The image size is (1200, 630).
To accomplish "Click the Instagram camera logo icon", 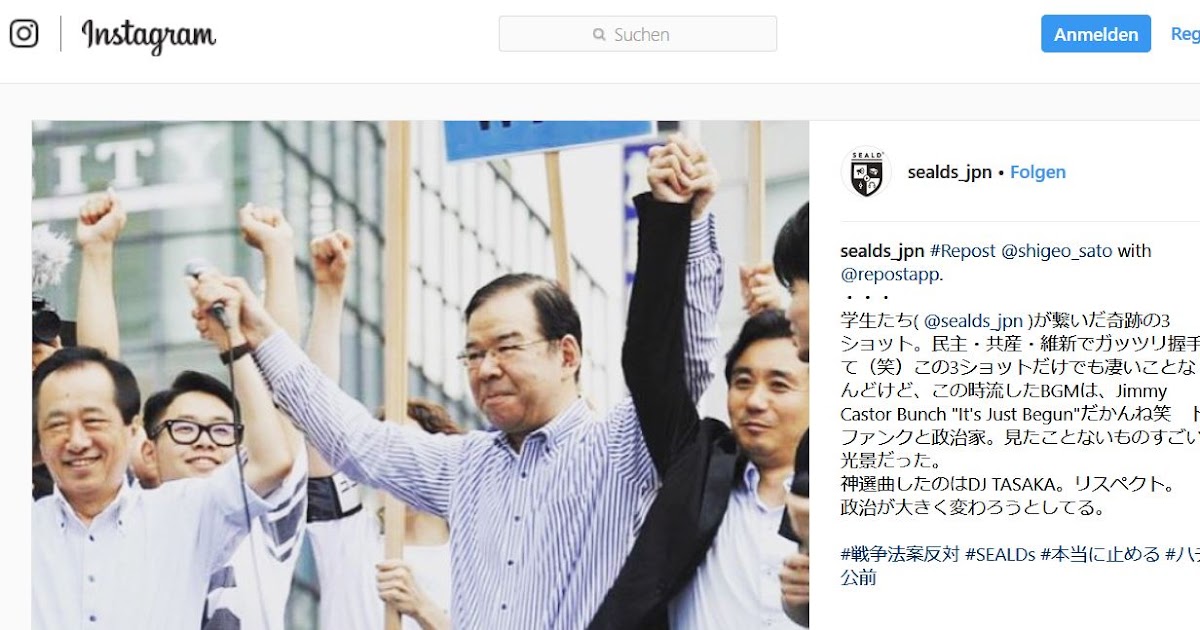I will (24, 34).
